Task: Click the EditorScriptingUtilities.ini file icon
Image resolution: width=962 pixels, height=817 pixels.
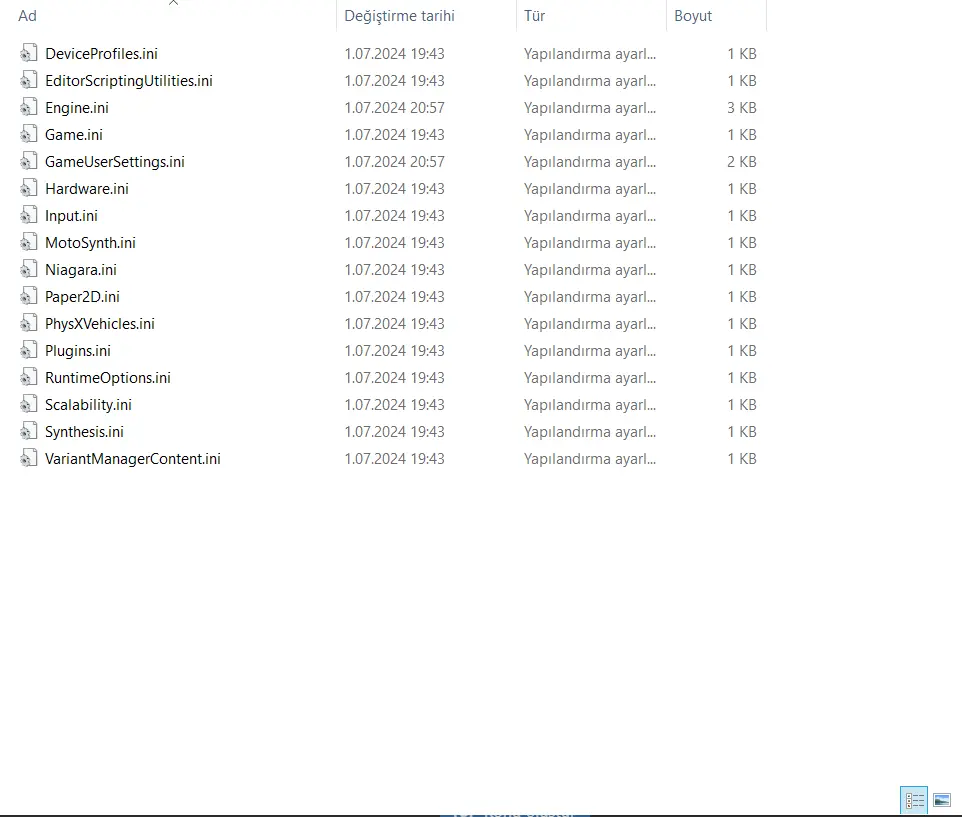Action: (x=28, y=80)
